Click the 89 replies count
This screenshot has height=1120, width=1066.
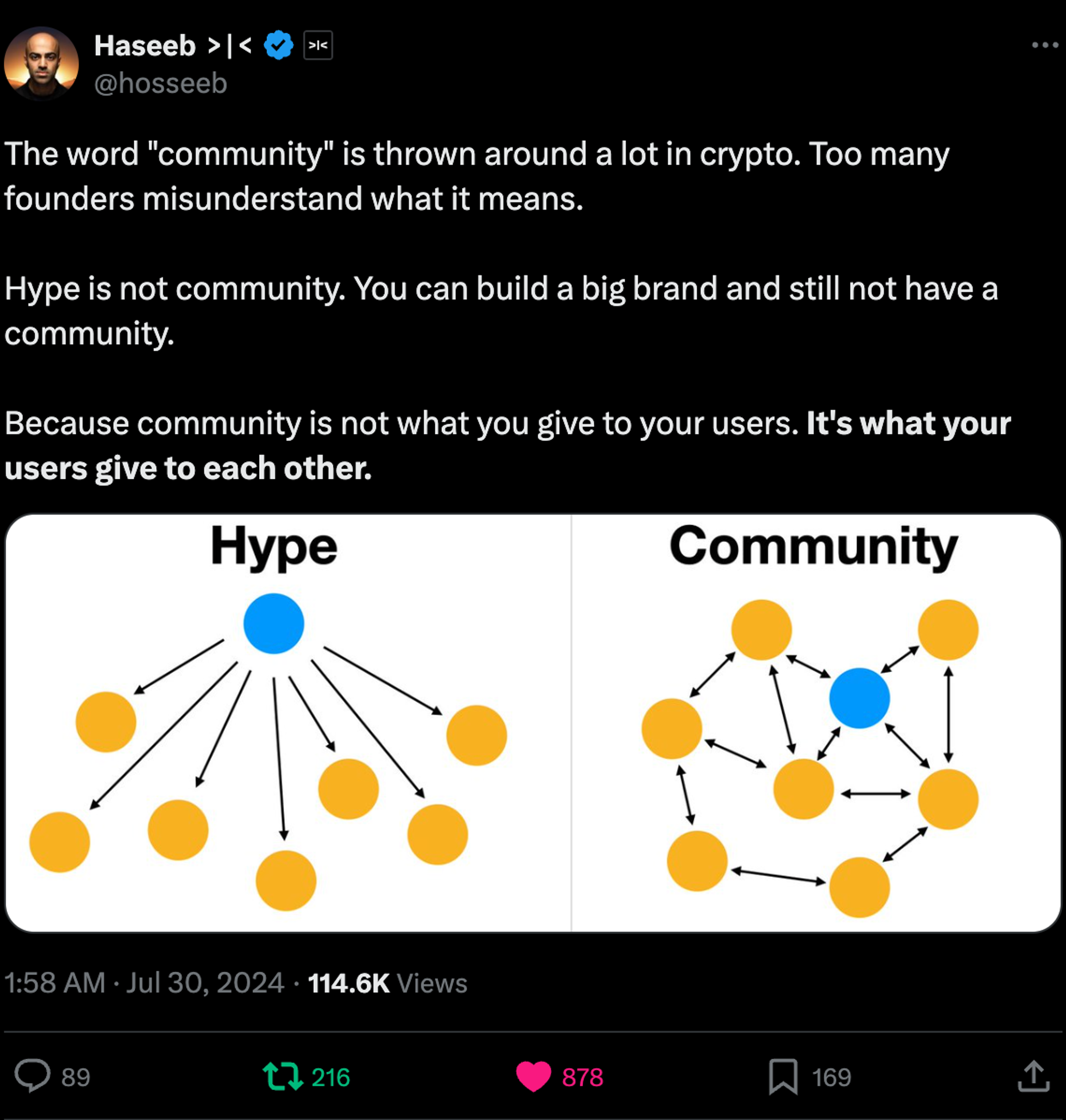76,1077
